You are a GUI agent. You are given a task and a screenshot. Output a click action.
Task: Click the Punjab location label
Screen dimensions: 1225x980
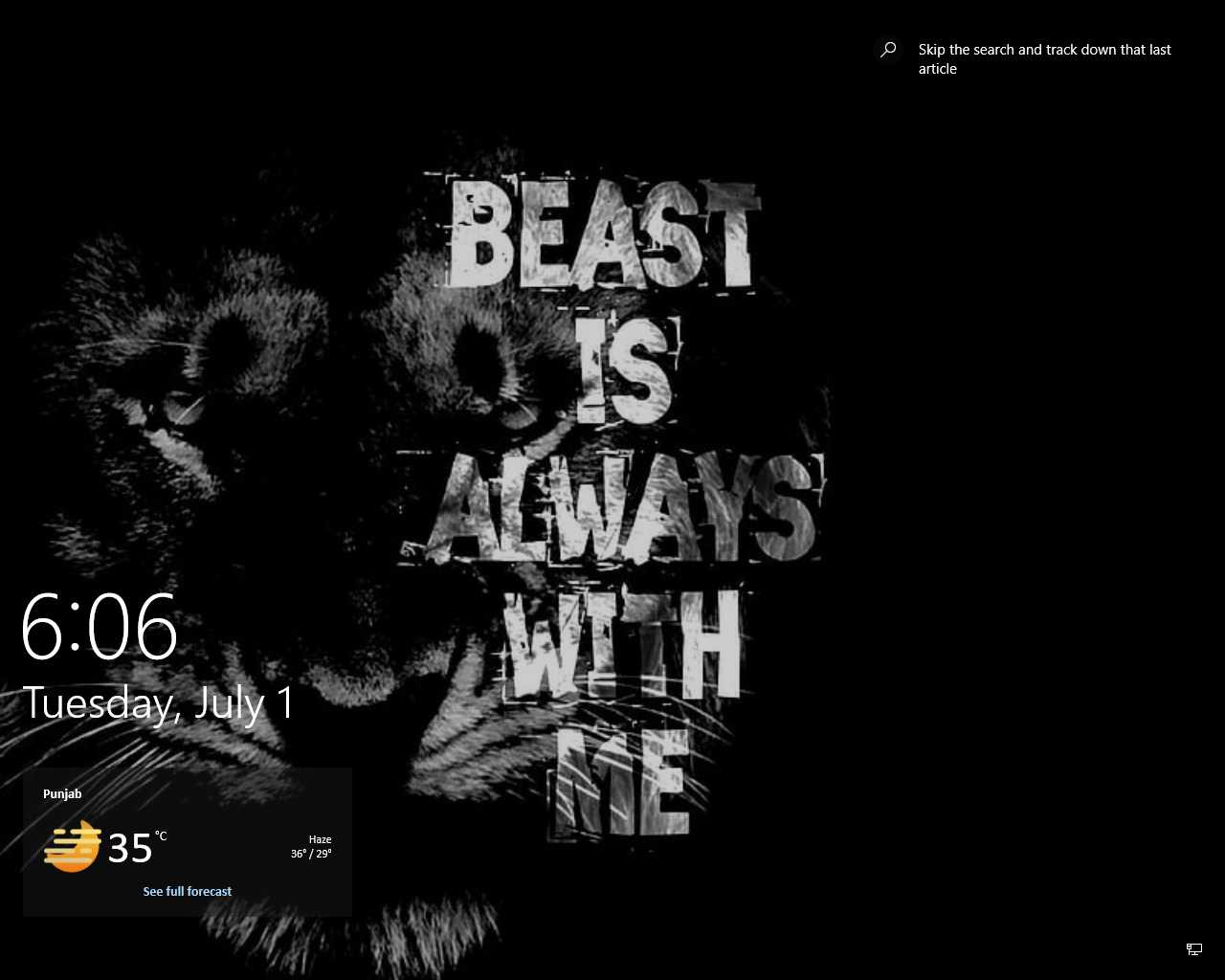tap(62, 793)
